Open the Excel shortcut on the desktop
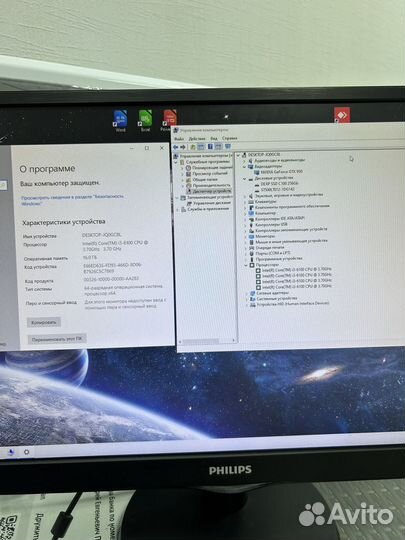Image resolution: width=405 pixels, height=540 pixels. 145,121
